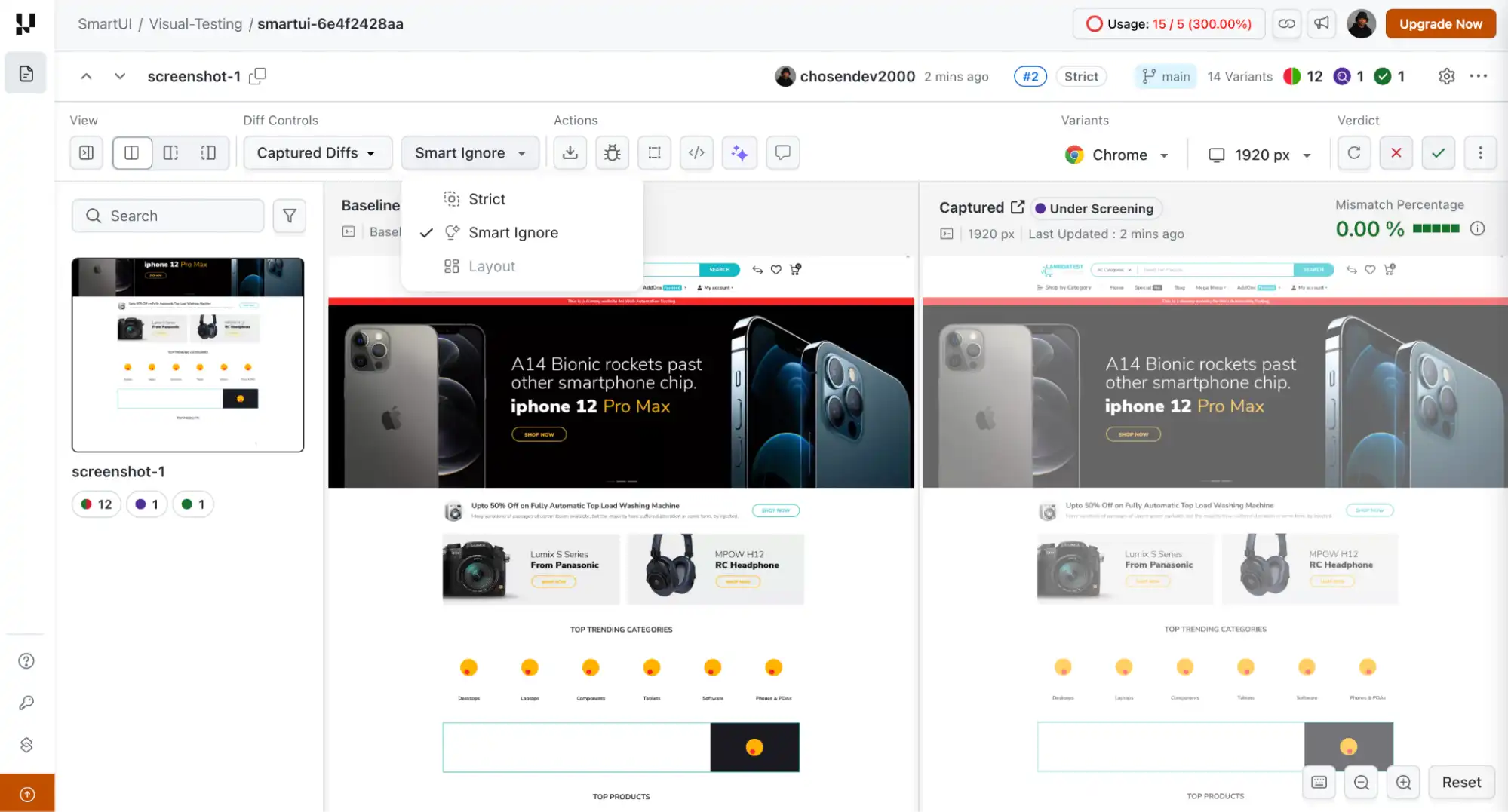This screenshot has width=1508, height=812.
Task: Toggle the sidebar panel view
Action: point(87,153)
